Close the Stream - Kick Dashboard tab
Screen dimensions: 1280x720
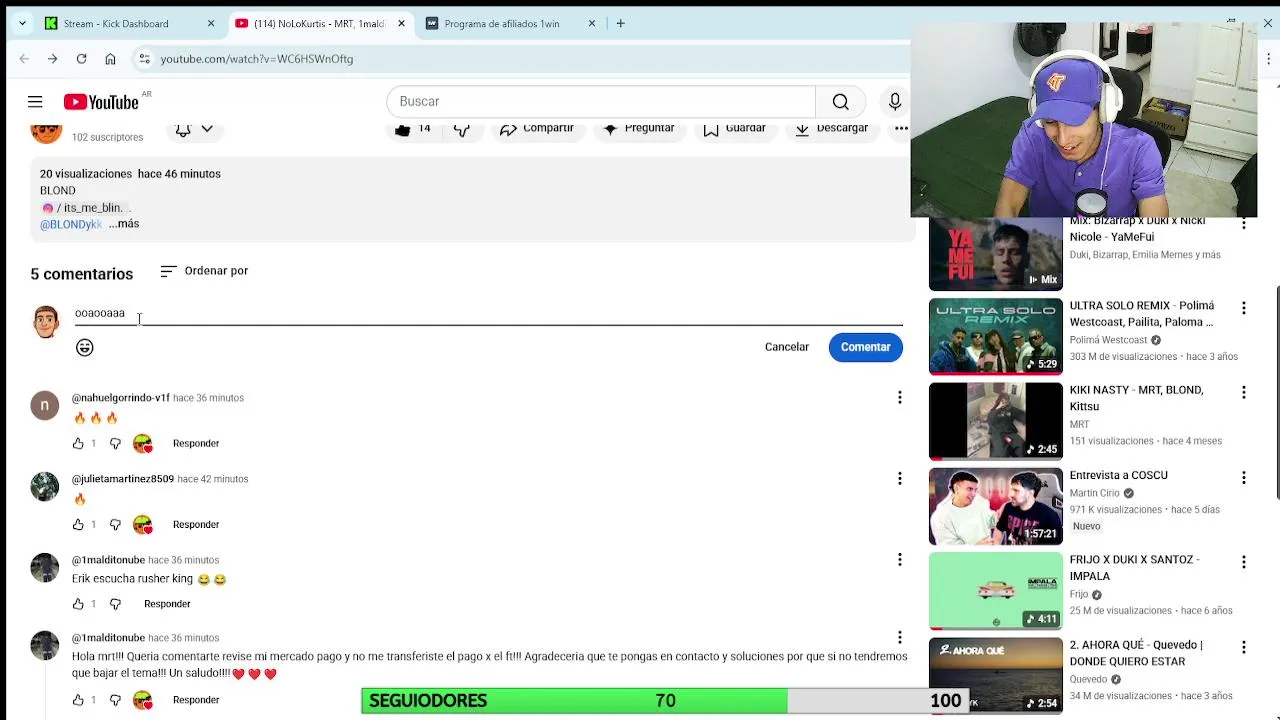(211, 23)
